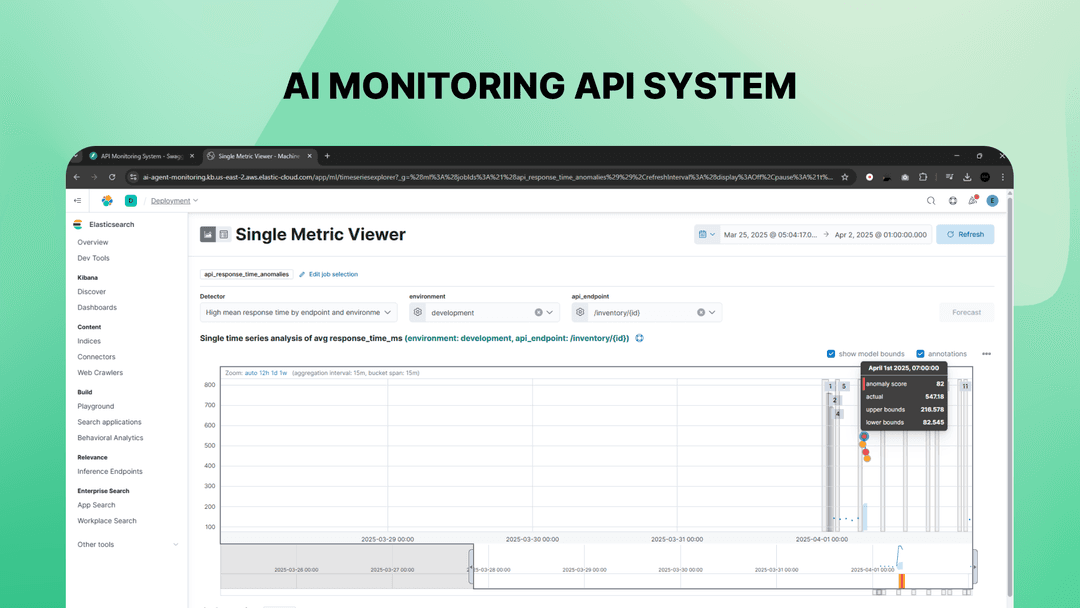This screenshot has height=608, width=1080.
Task: Set chart zoom to 1w
Action: 283,373
